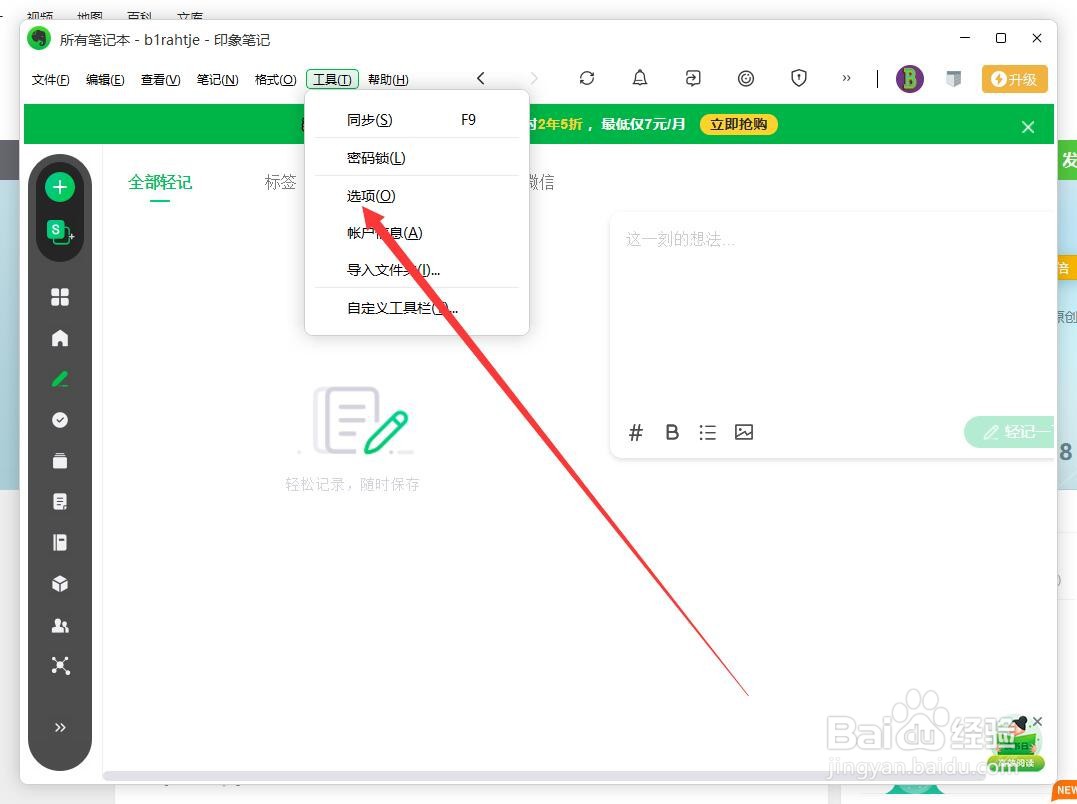Switch to the 标签 tab

(x=280, y=182)
